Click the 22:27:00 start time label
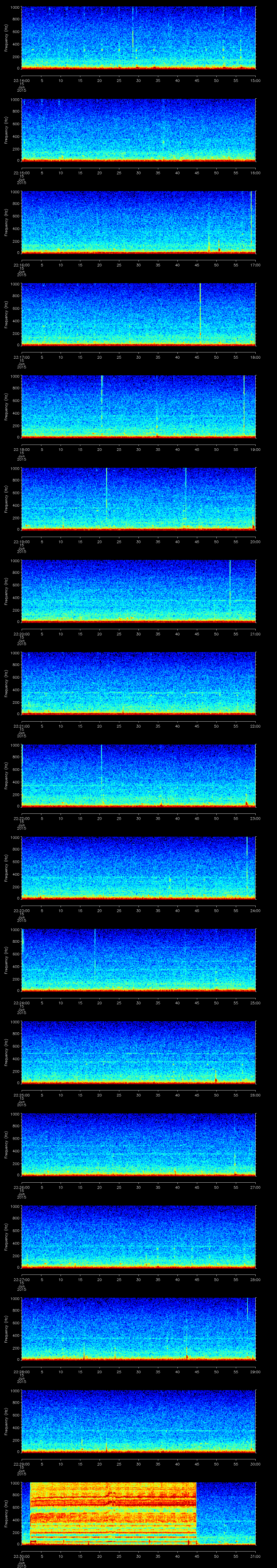277x1568 pixels. pyautogui.click(x=21, y=1279)
